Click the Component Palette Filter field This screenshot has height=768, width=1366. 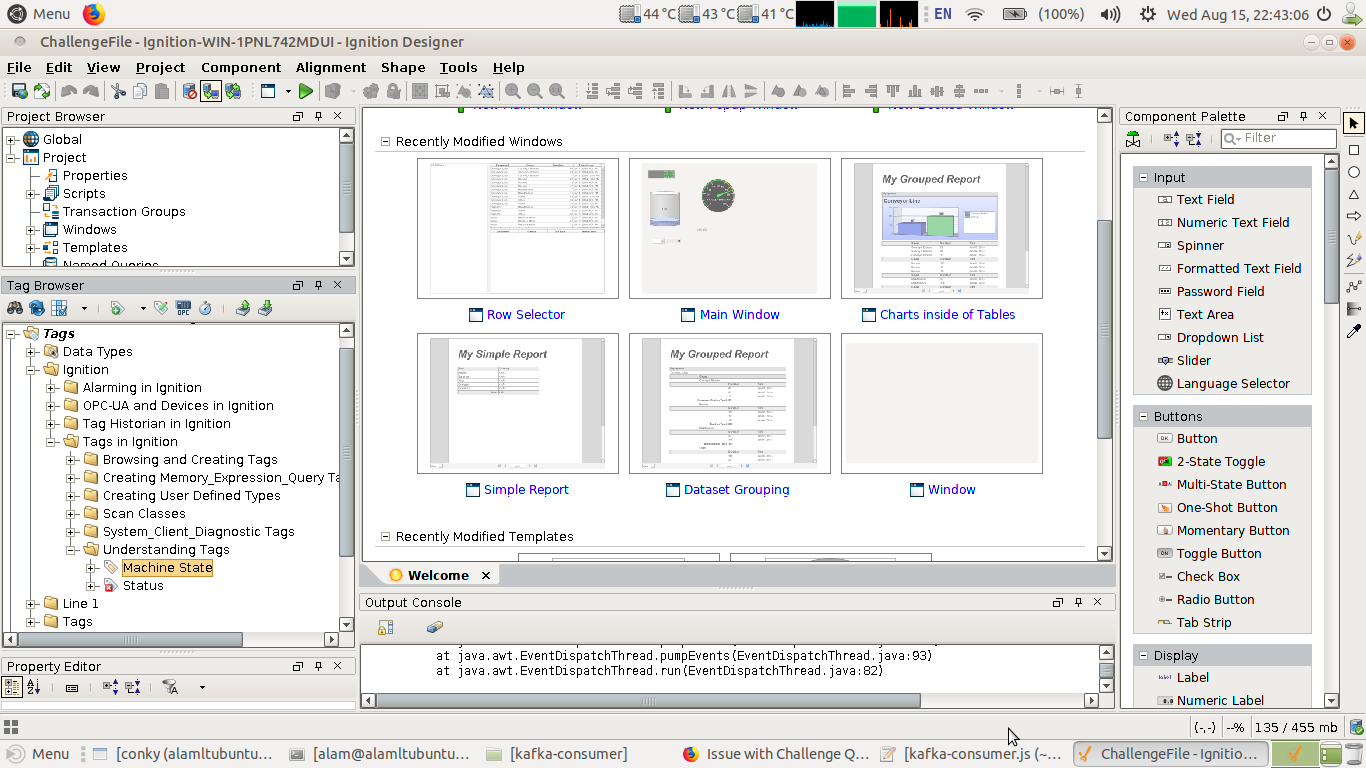click(x=1286, y=138)
